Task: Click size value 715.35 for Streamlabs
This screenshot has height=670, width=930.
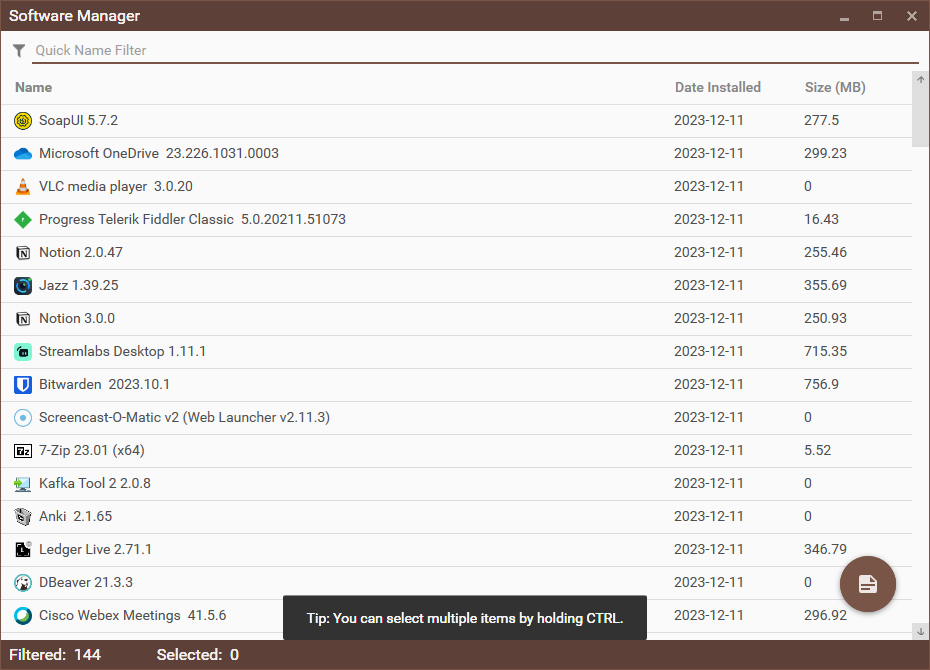Action: 825,352
